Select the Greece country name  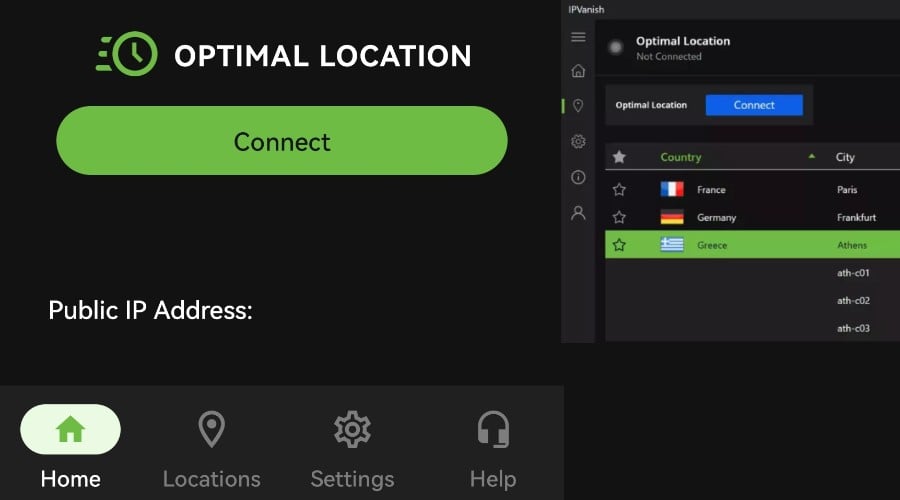click(712, 245)
